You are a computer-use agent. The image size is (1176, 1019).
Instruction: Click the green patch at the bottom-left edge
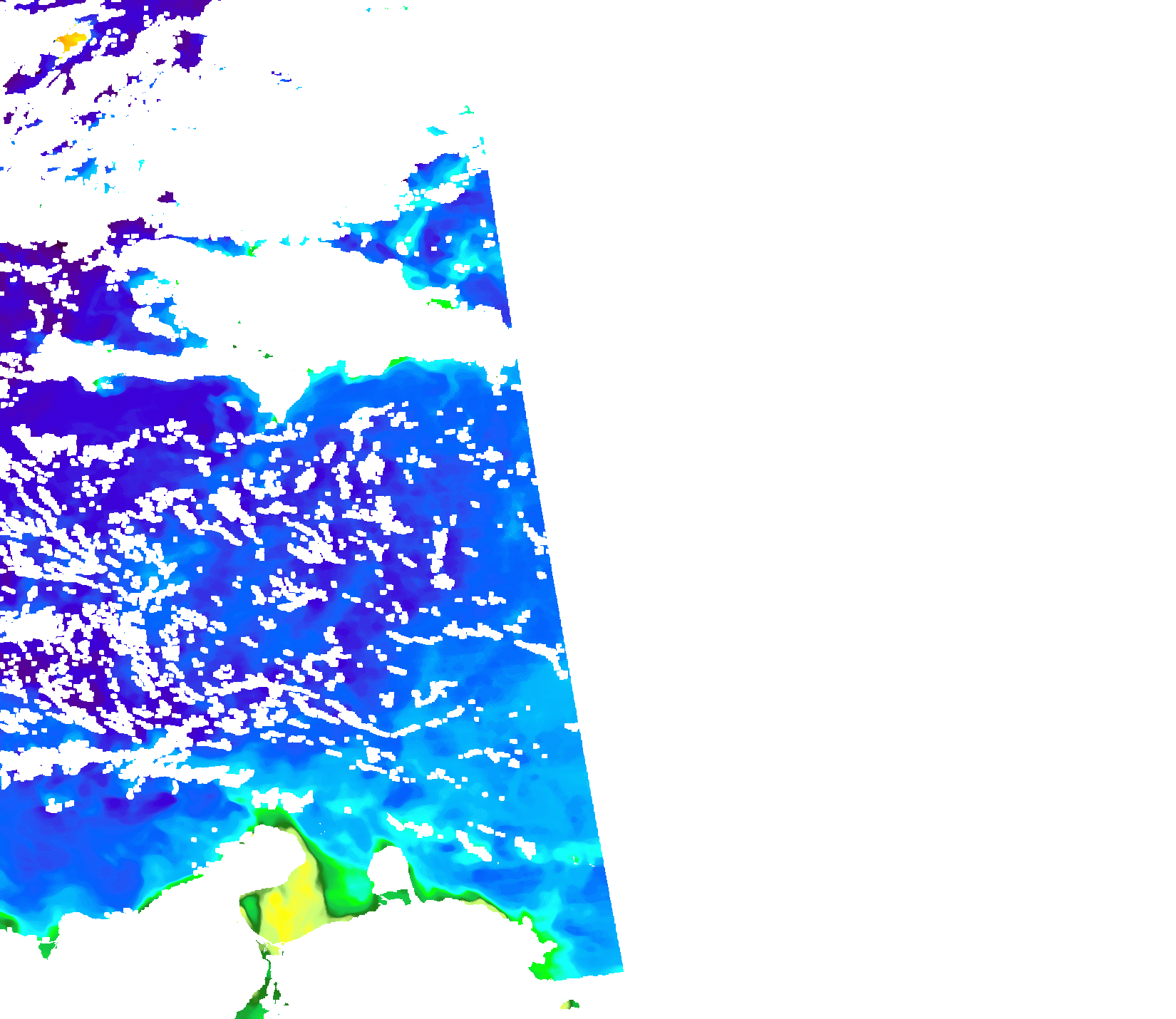click(x=46, y=948)
